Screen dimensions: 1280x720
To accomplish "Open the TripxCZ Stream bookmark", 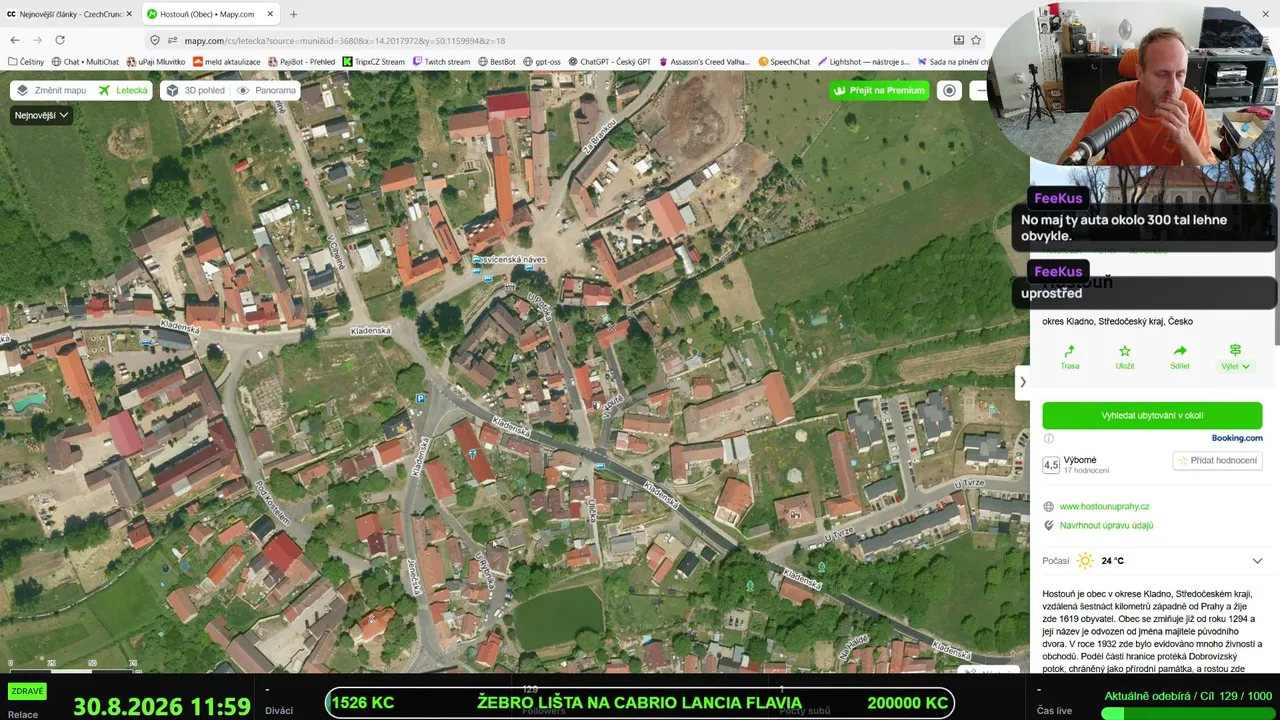I will tap(374, 62).
